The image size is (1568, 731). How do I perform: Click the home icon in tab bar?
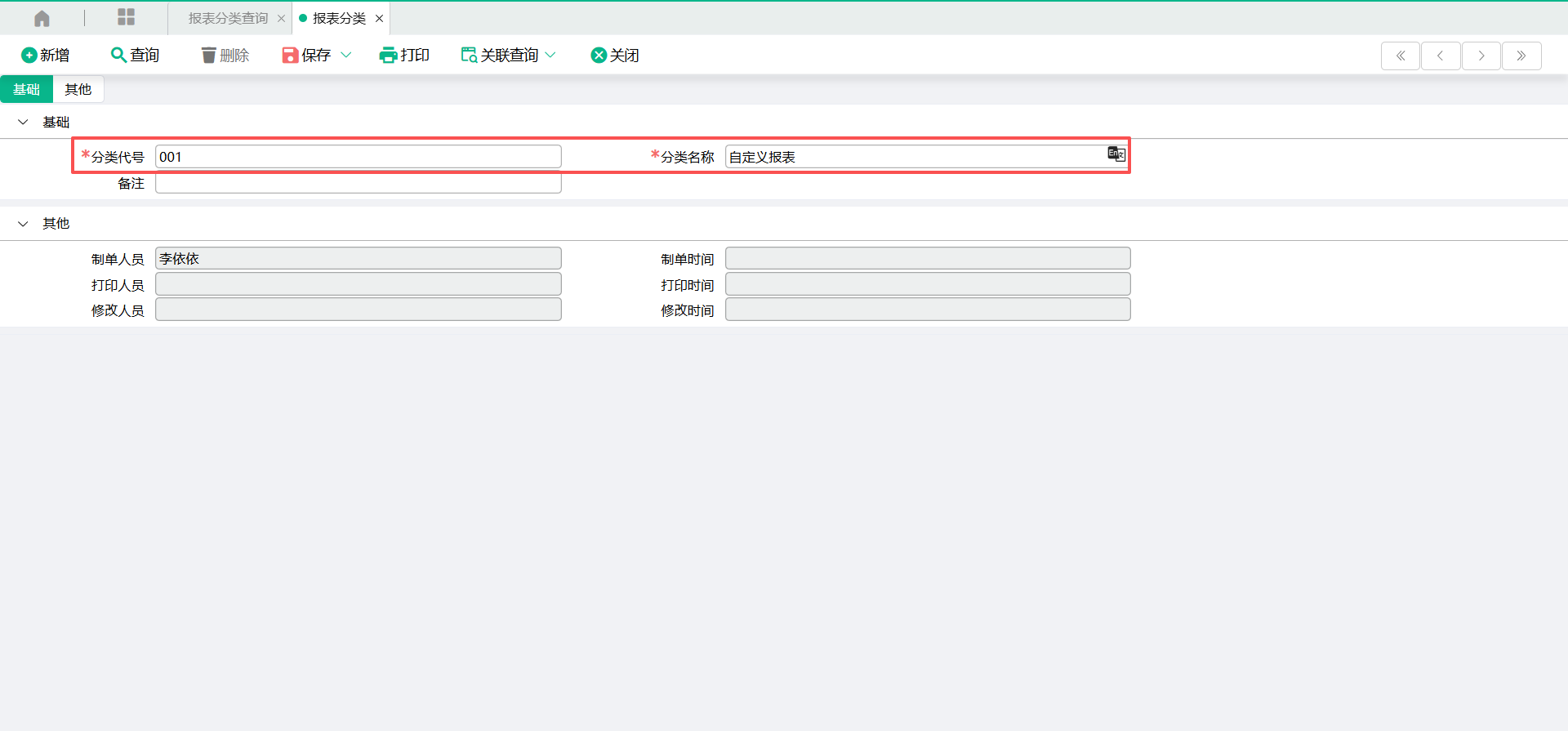click(x=42, y=18)
